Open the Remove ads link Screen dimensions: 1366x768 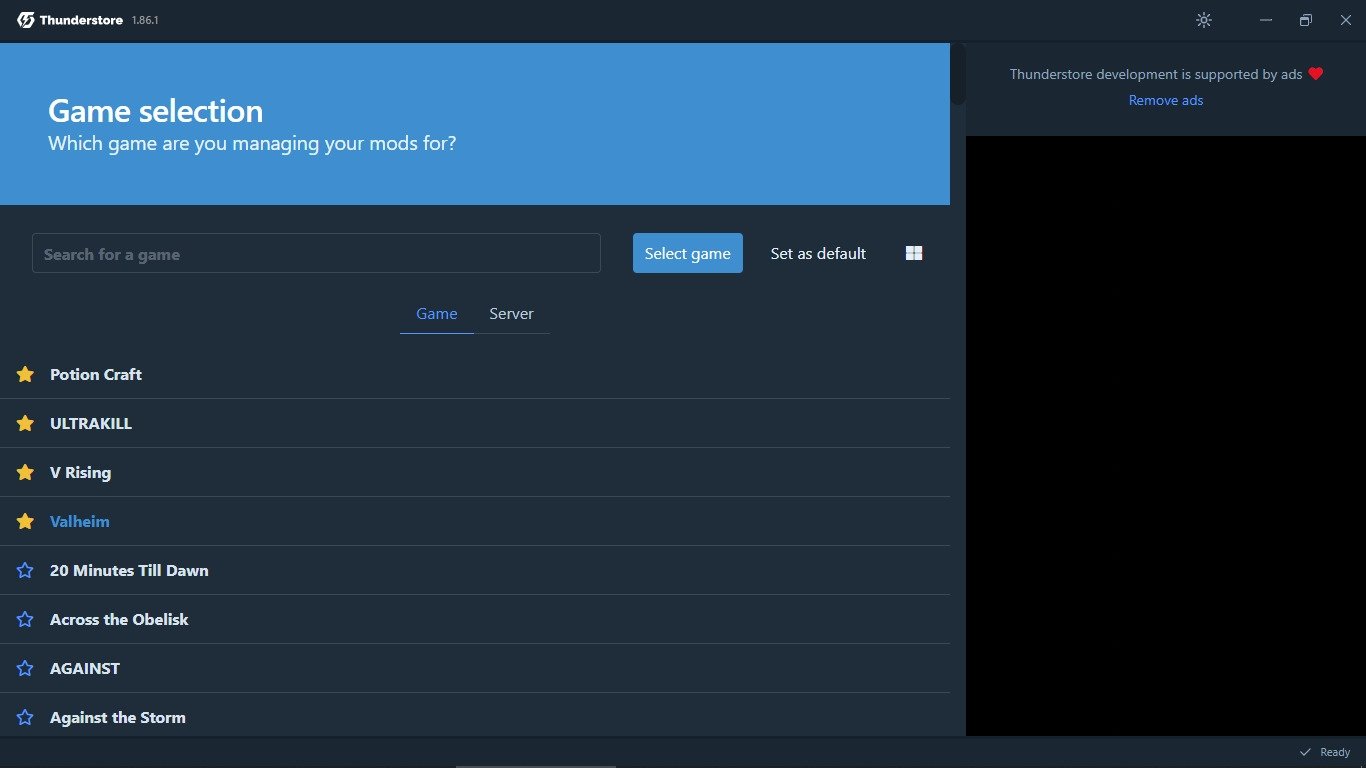[x=1166, y=100]
